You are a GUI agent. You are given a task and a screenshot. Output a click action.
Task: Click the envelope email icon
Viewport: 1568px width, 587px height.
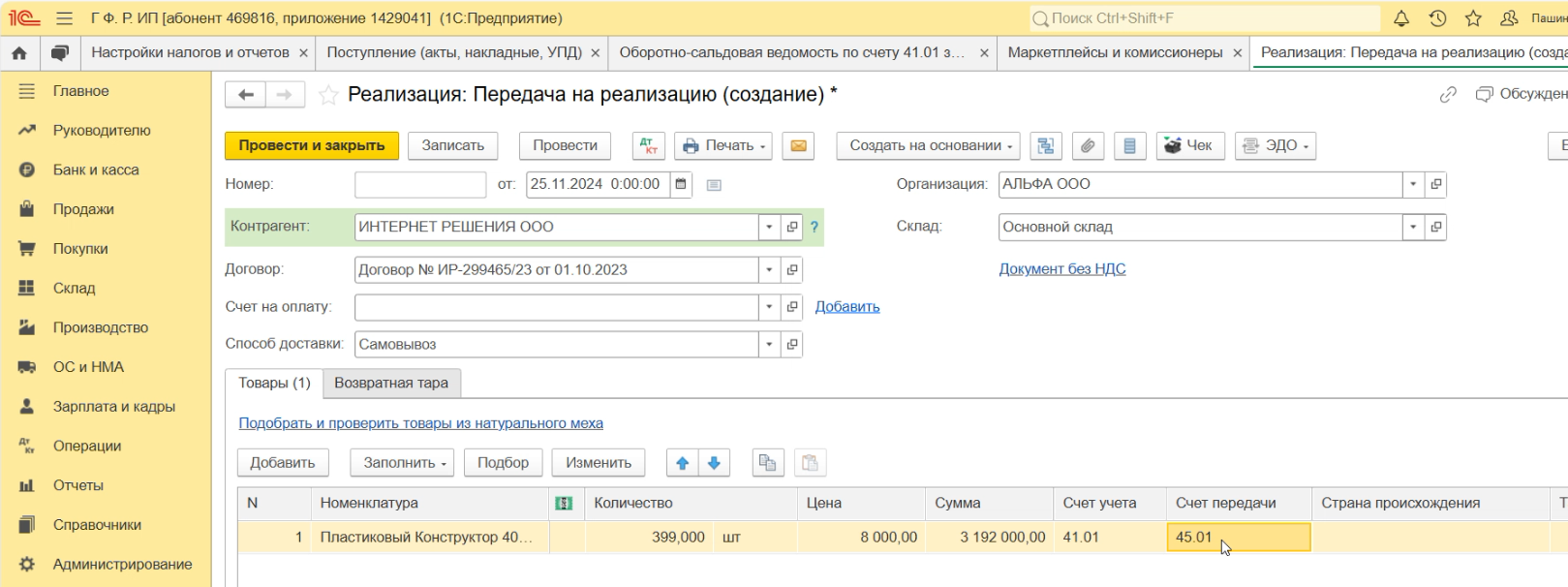tap(798, 145)
